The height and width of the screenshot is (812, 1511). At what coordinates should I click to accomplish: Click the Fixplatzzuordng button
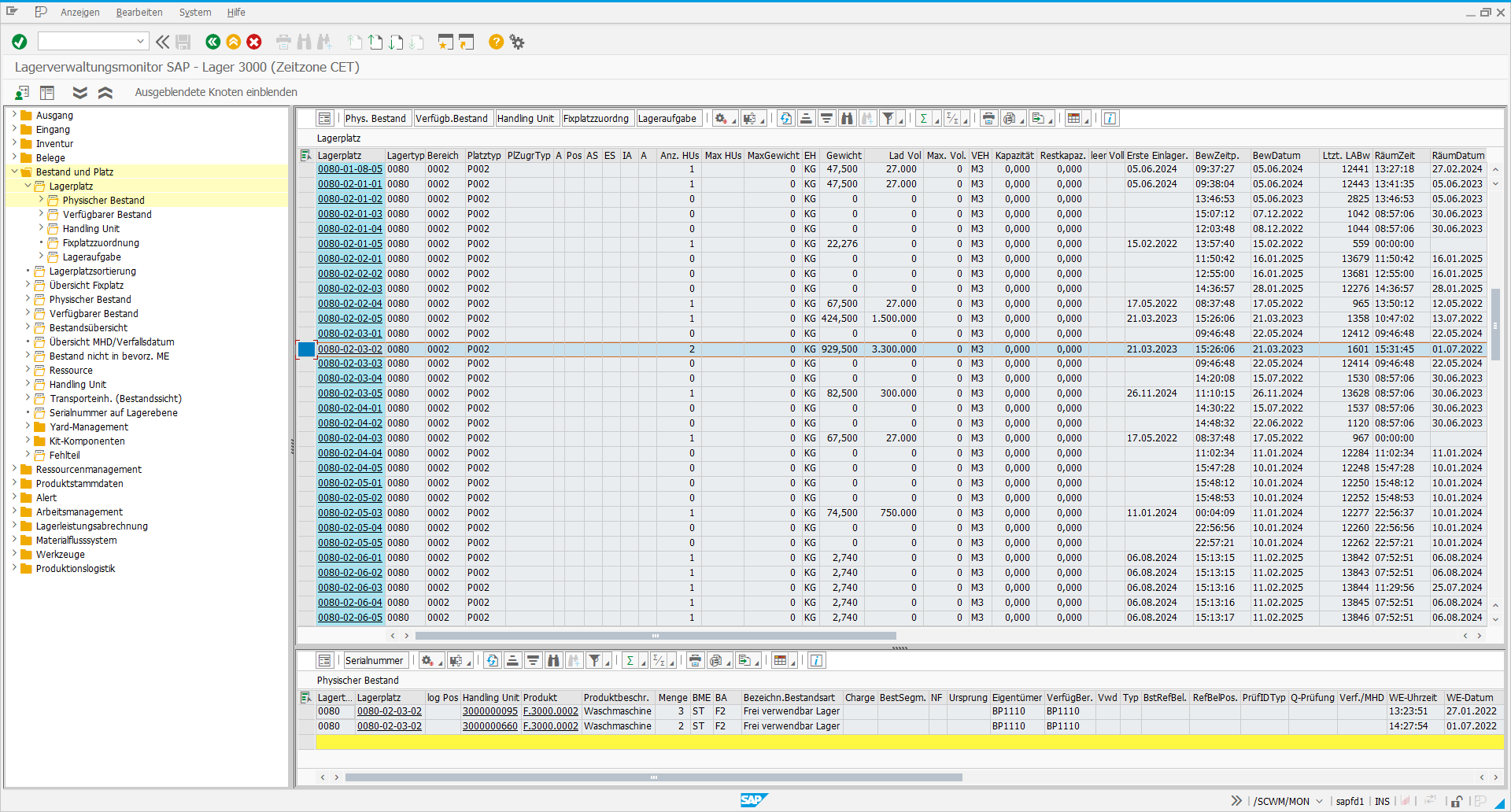597,118
